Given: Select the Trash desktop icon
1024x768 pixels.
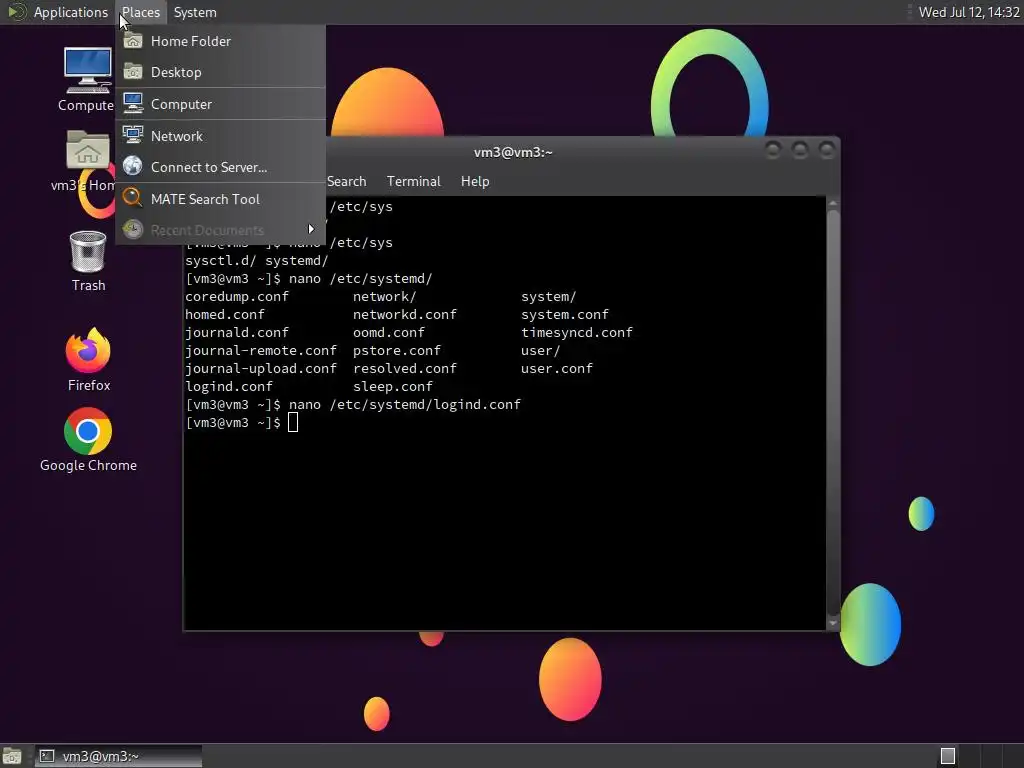Looking at the screenshot, I should [88, 261].
